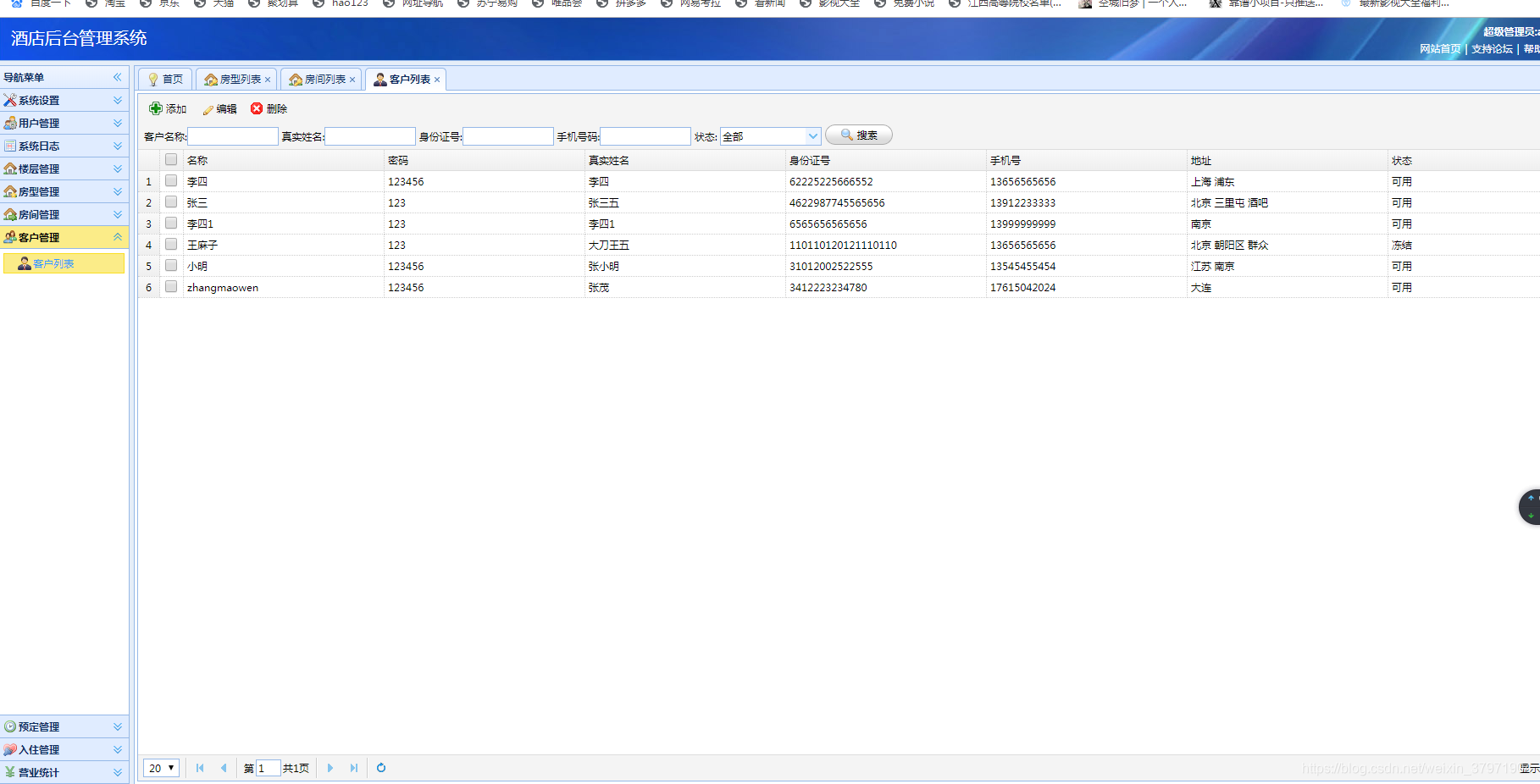Screen dimensions: 1540x784
Task: Check the row for 李四
Action: click(171, 180)
